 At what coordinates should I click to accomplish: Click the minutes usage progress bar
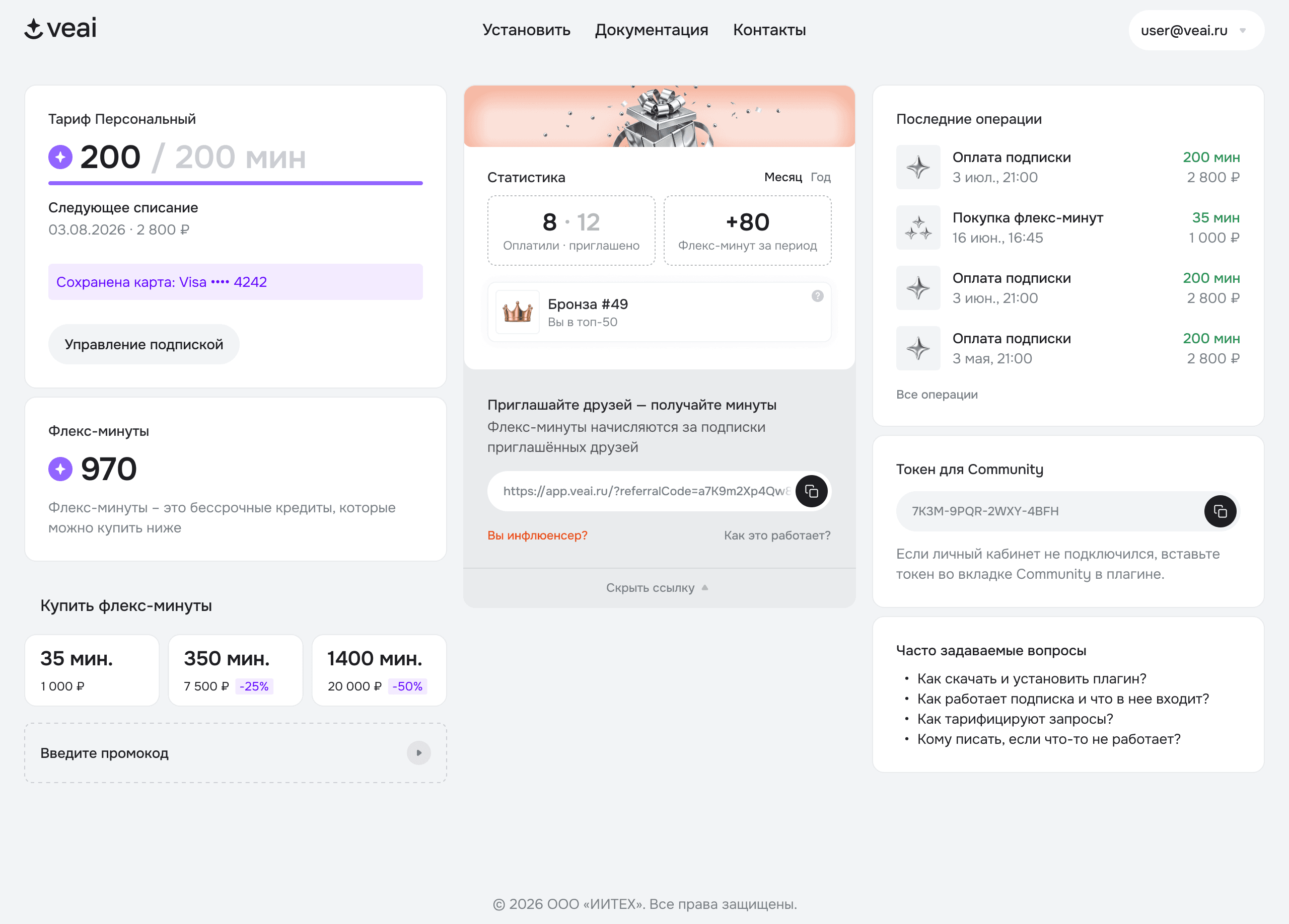pos(235,183)
